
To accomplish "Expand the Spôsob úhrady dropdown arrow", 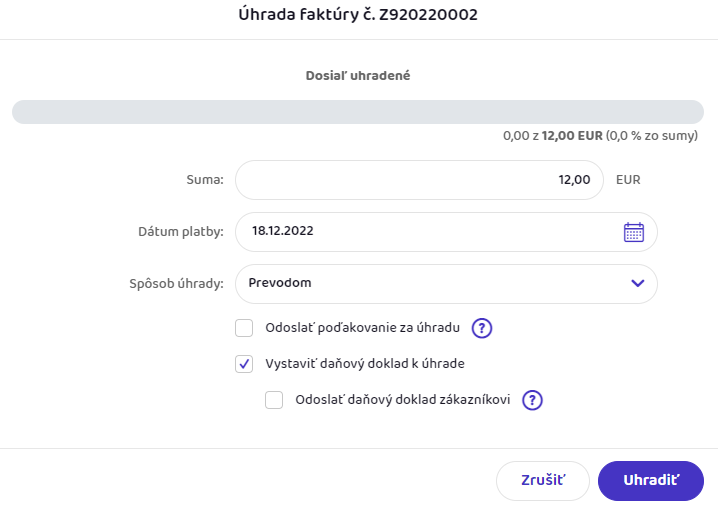I will point(638,284).
